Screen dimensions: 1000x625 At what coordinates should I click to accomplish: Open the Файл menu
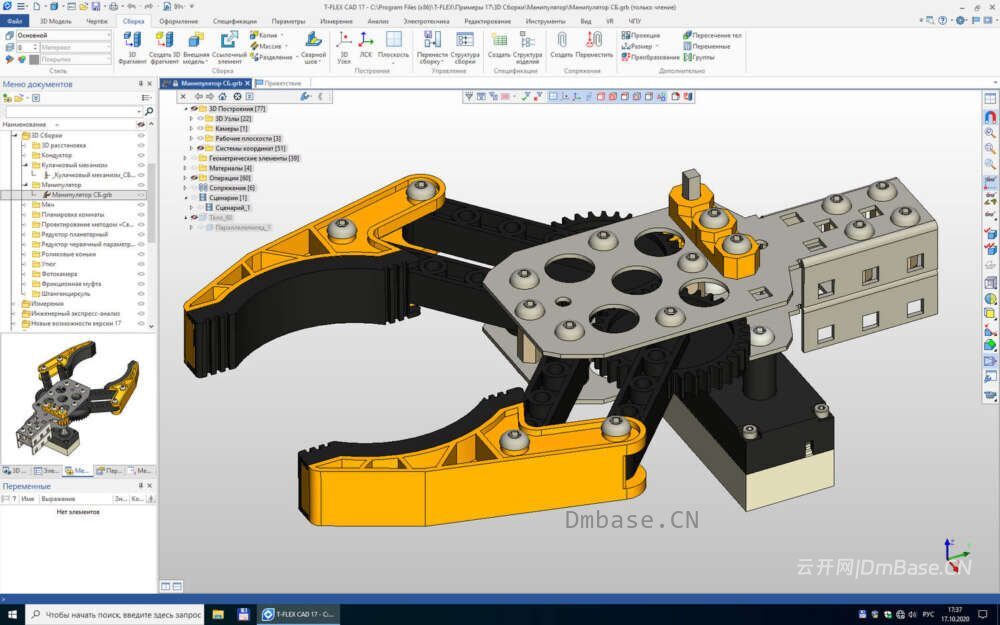(x=15, y=21)
